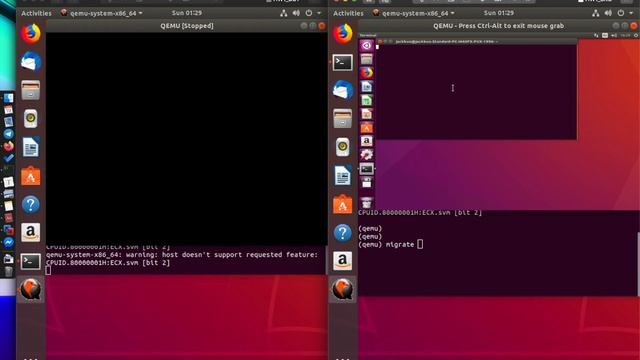The width and height of the screenshot is (640, 360).
Task: Close the QEMU mouse grab window
Action: pos(634,26)
